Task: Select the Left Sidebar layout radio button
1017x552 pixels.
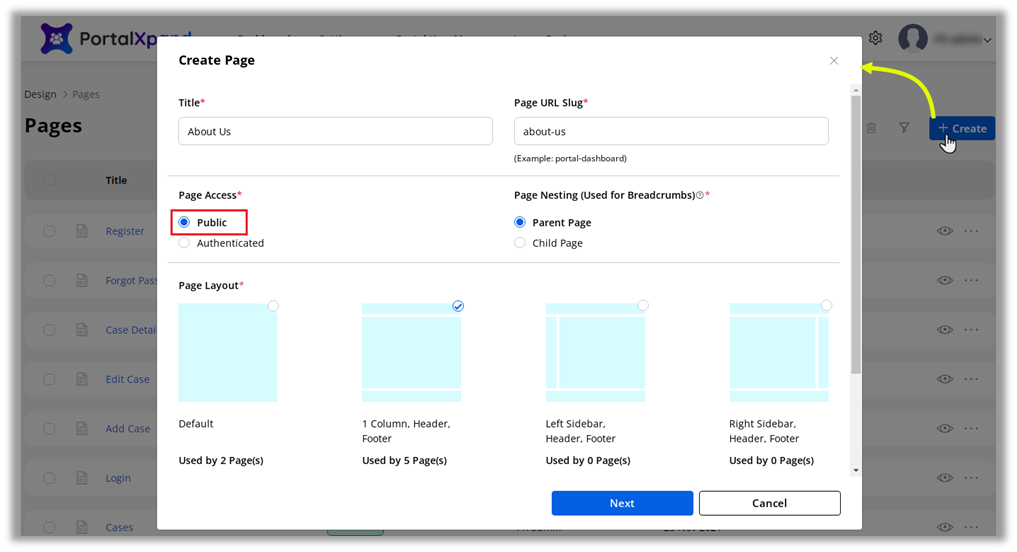Action: [642, 305]
